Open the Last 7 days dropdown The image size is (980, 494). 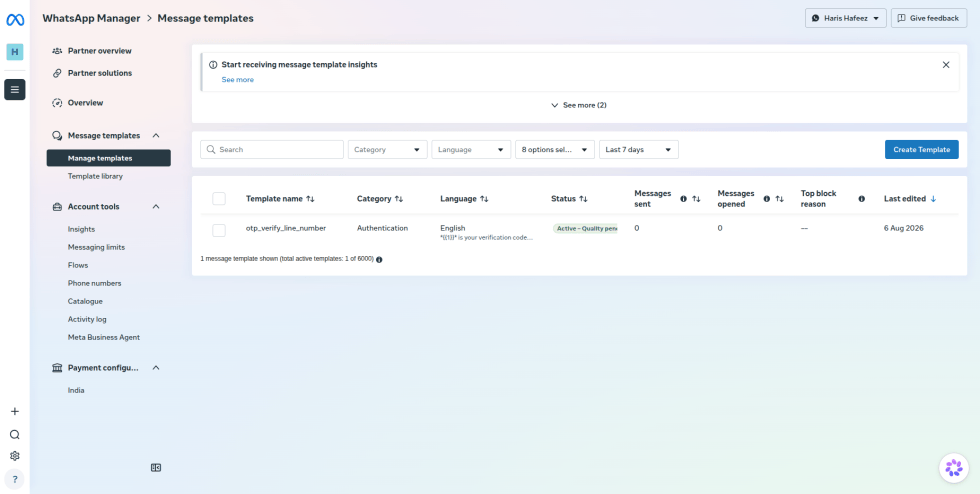point(639,149)
